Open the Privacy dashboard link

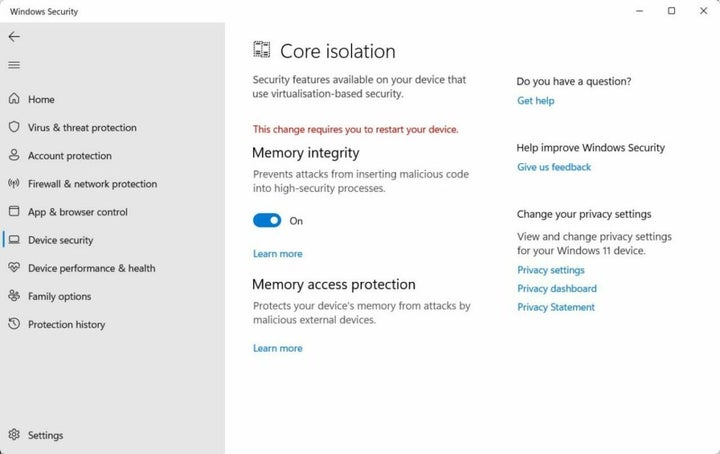click(x=557, y=289)
